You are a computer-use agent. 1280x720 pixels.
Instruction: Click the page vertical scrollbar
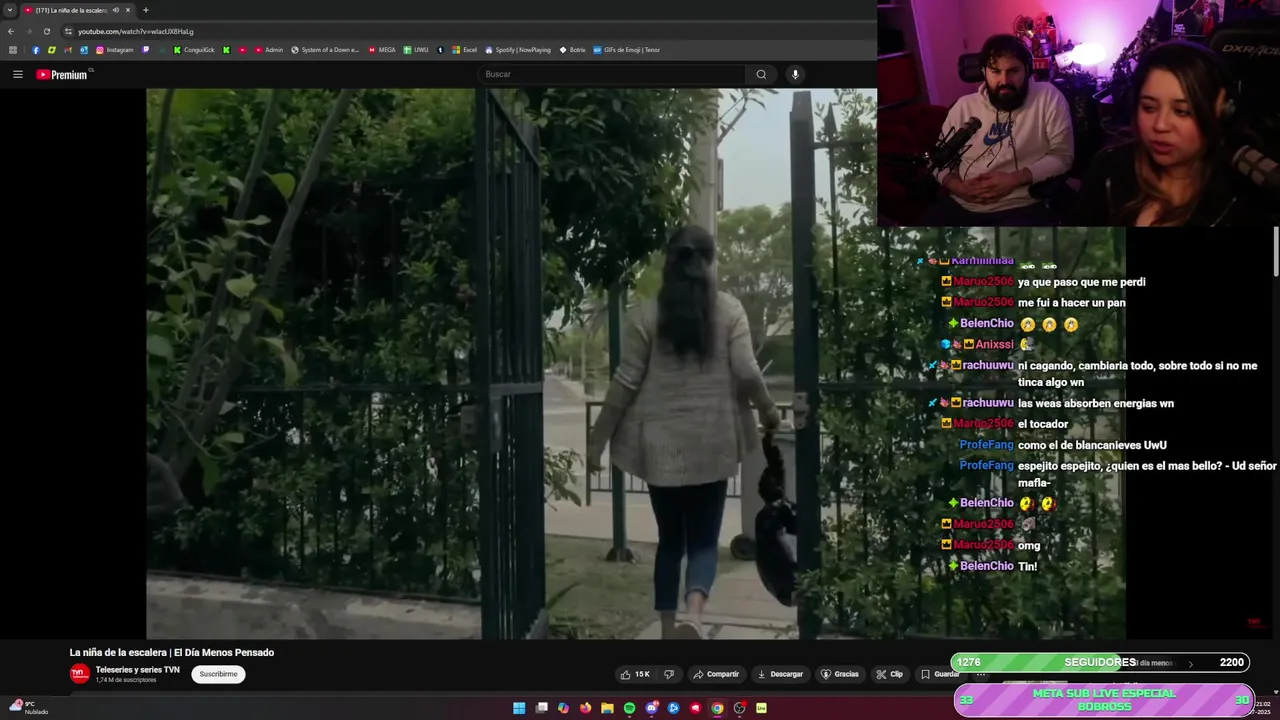tap(1276, 252)
